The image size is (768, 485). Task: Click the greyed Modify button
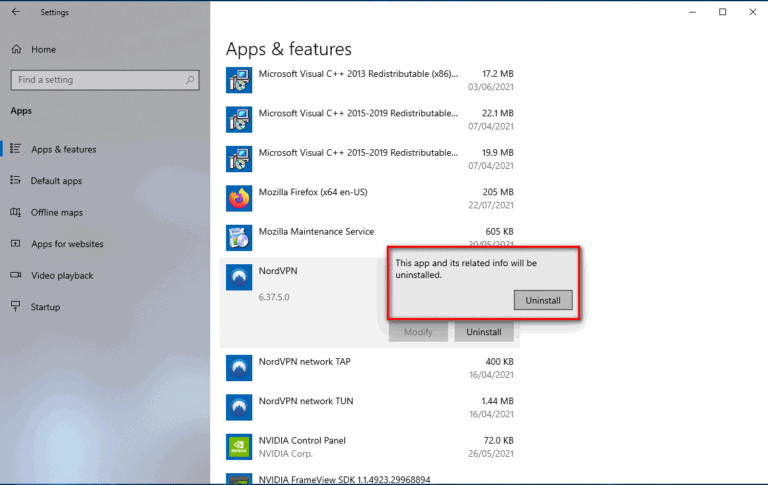418,331
